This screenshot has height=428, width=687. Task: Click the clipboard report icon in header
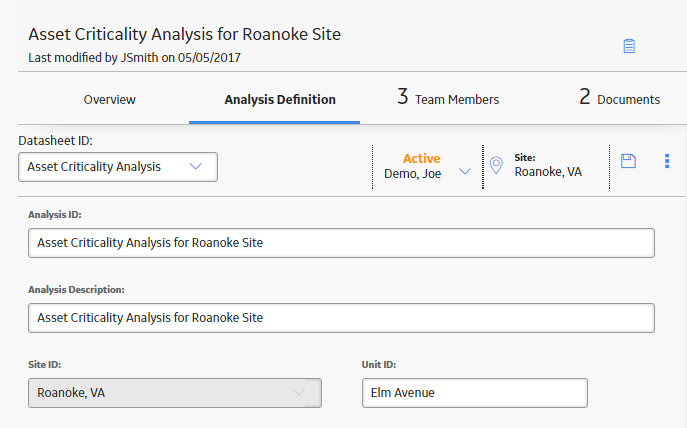[629, 46]
